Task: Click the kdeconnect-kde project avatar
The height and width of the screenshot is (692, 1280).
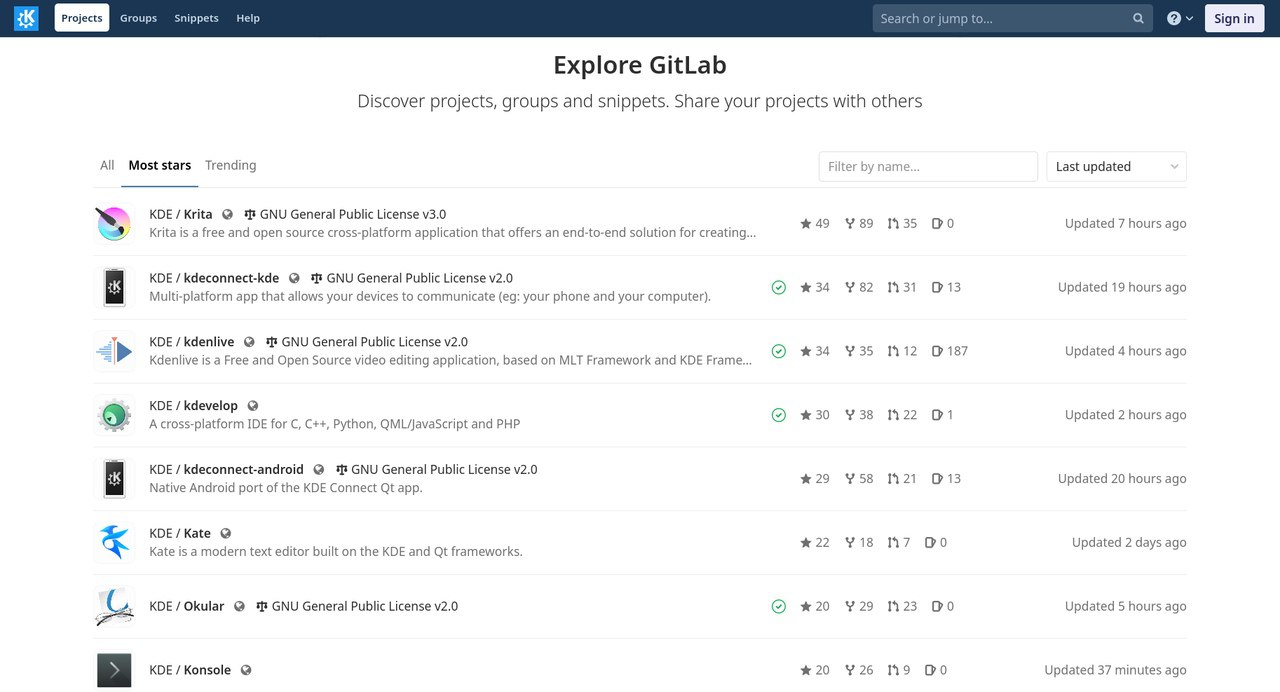Action: tap(113, 287)
